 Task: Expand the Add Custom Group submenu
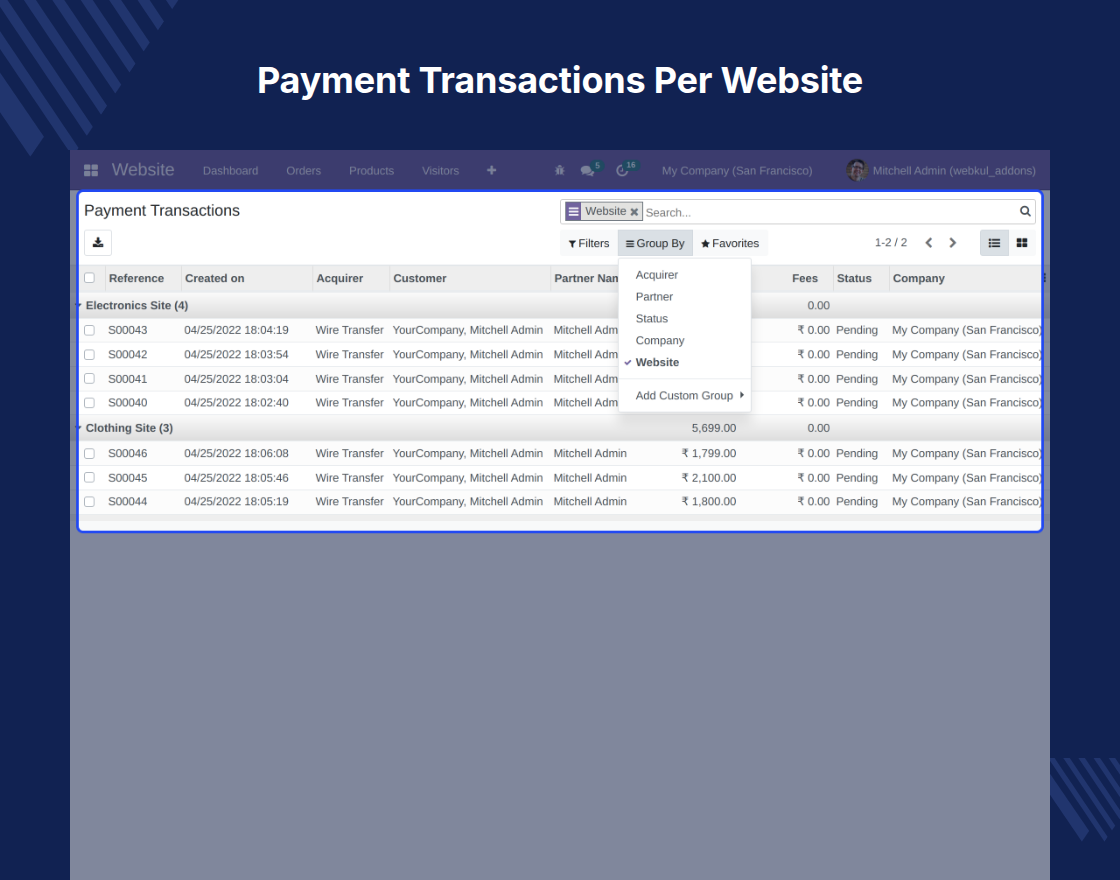(x=684, y=395)
